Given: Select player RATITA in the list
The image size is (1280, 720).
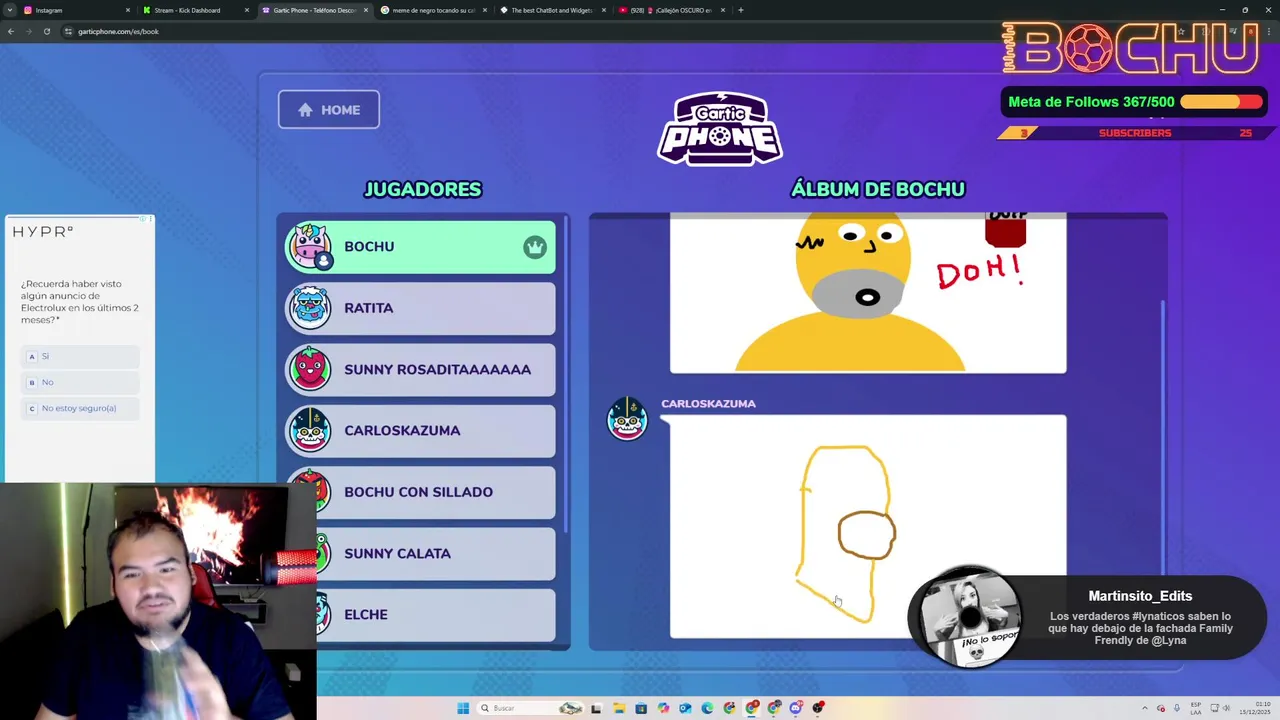Looking at the screenshot, I should tap(420, 308).
